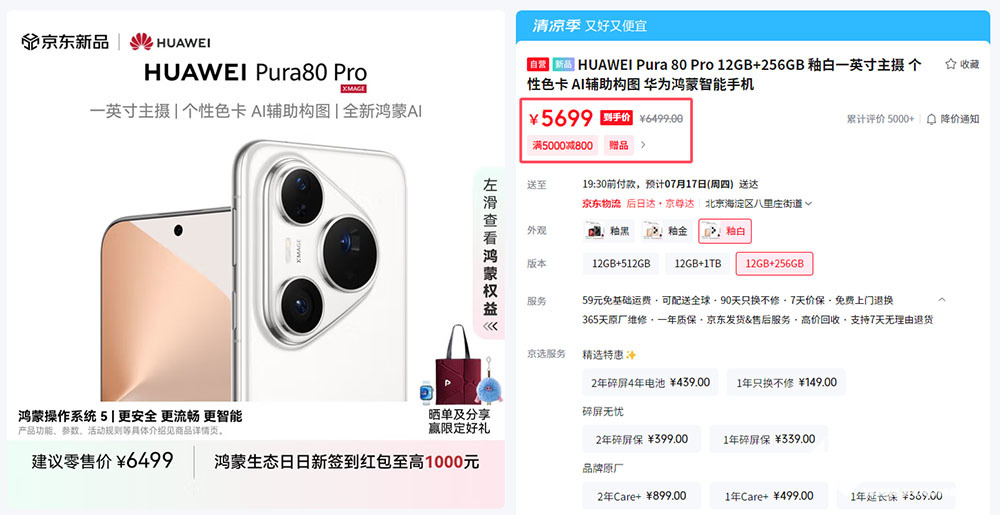Viewport: 1000px width, 515px height.
Task: Click the Pura80 Pro phone product image
Action: click(255, 271)
